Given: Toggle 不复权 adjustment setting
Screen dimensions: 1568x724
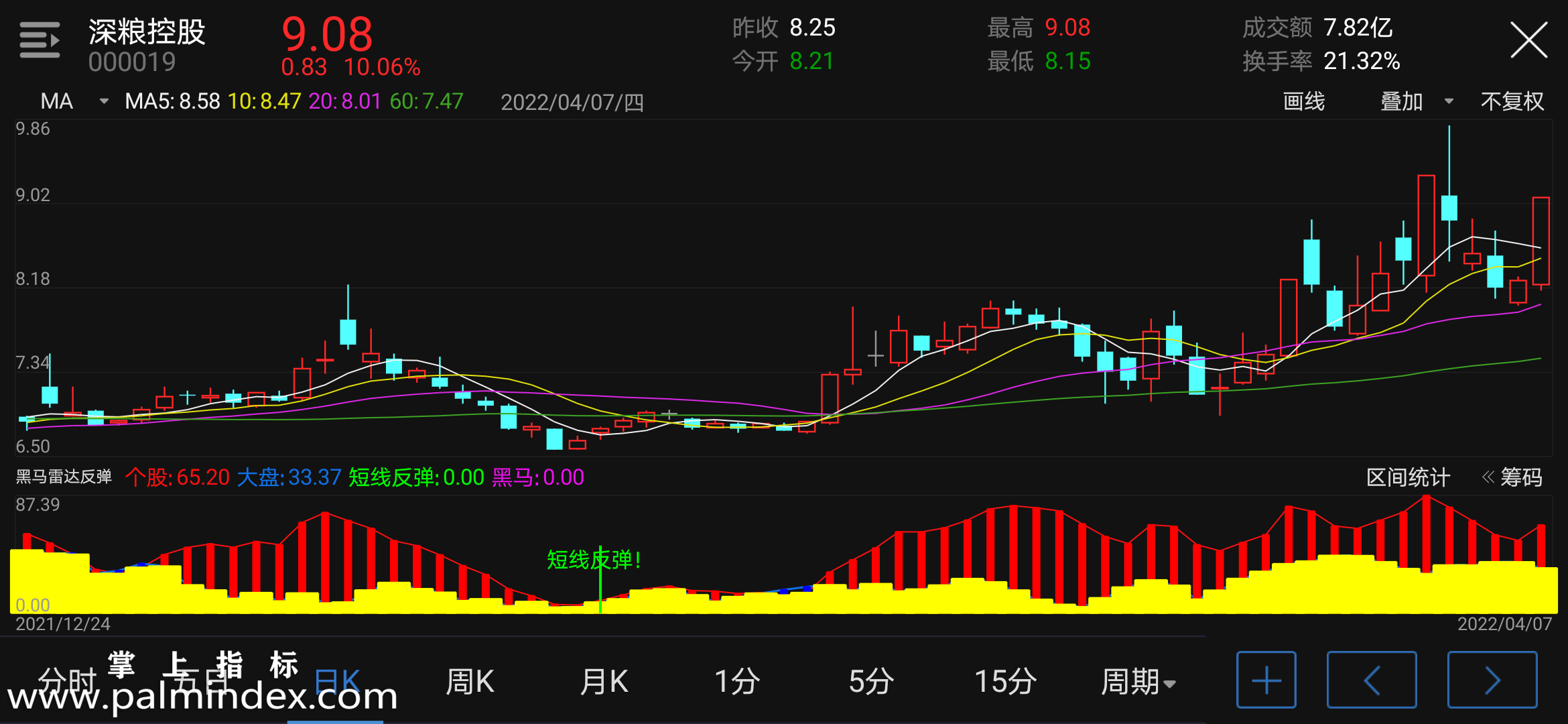Looking at the screenshot, I should pos(1512,101).
